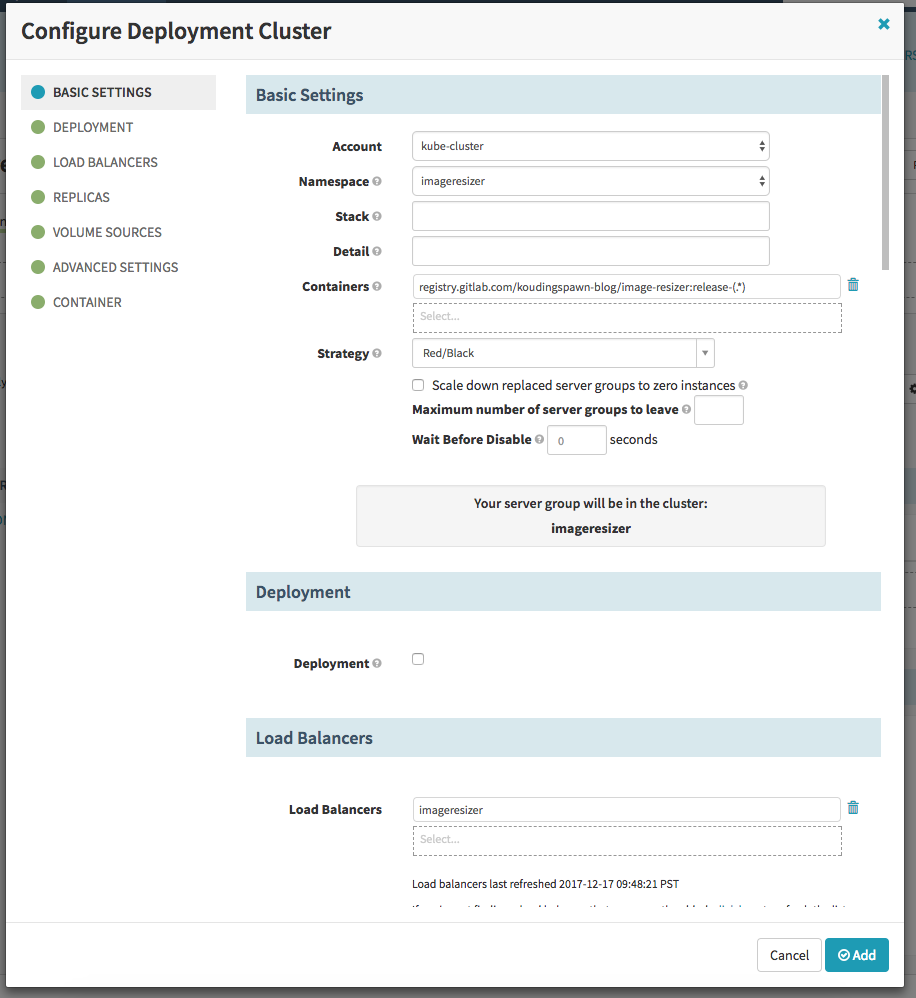Click help icon beside Strategy label
This screenshot has width=916, height=998.
(x=377, y=354)
